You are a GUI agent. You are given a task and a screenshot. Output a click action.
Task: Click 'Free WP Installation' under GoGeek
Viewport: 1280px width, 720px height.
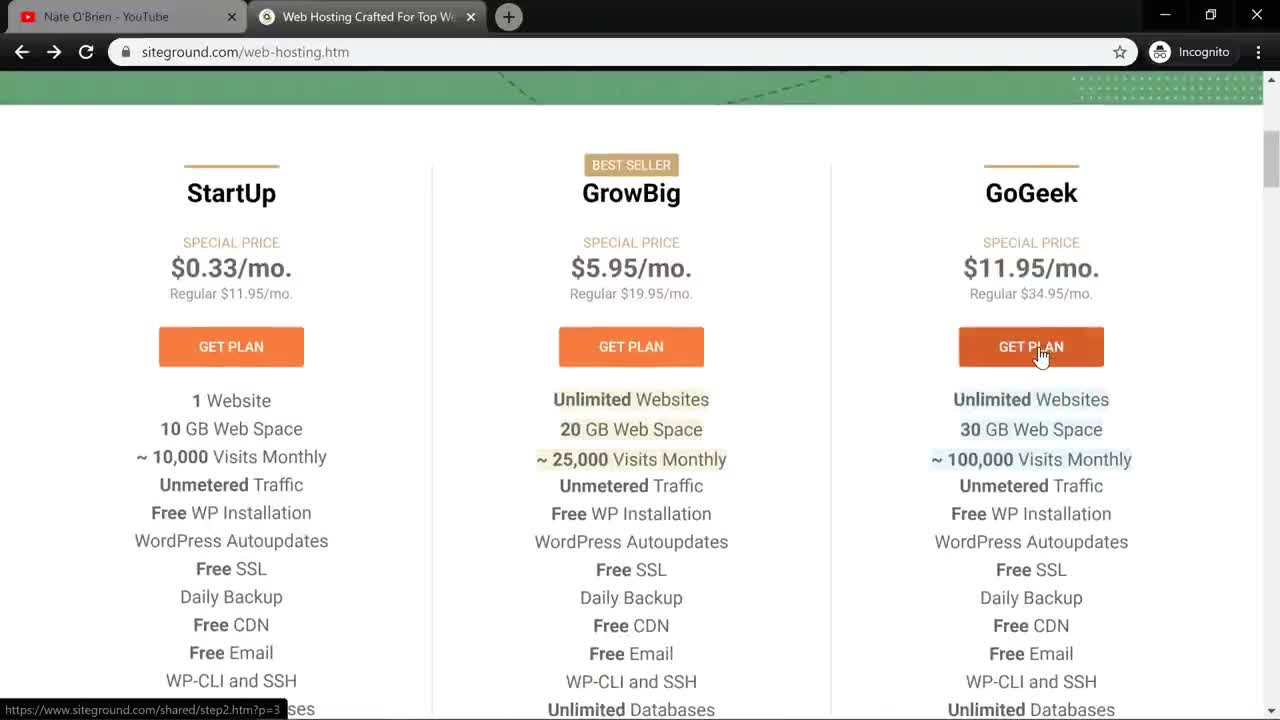coord(1031,514)
